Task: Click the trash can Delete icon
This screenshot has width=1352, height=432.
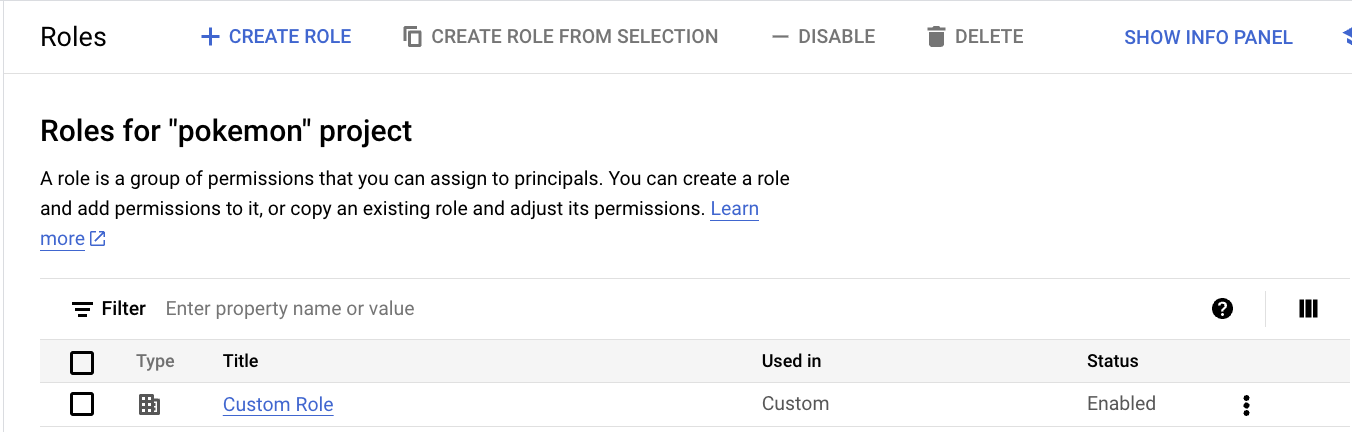Action: [936, 37]
